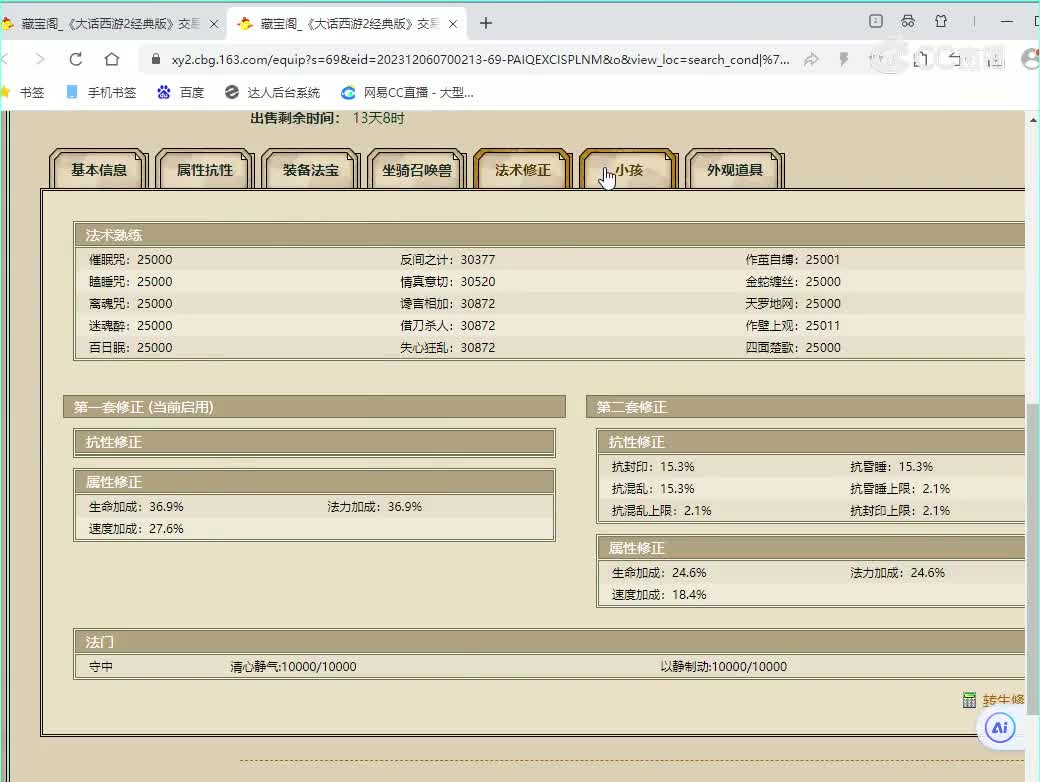Click the browser forward arrow
This screenshot has width=1040, height=782.
(40, 59)
